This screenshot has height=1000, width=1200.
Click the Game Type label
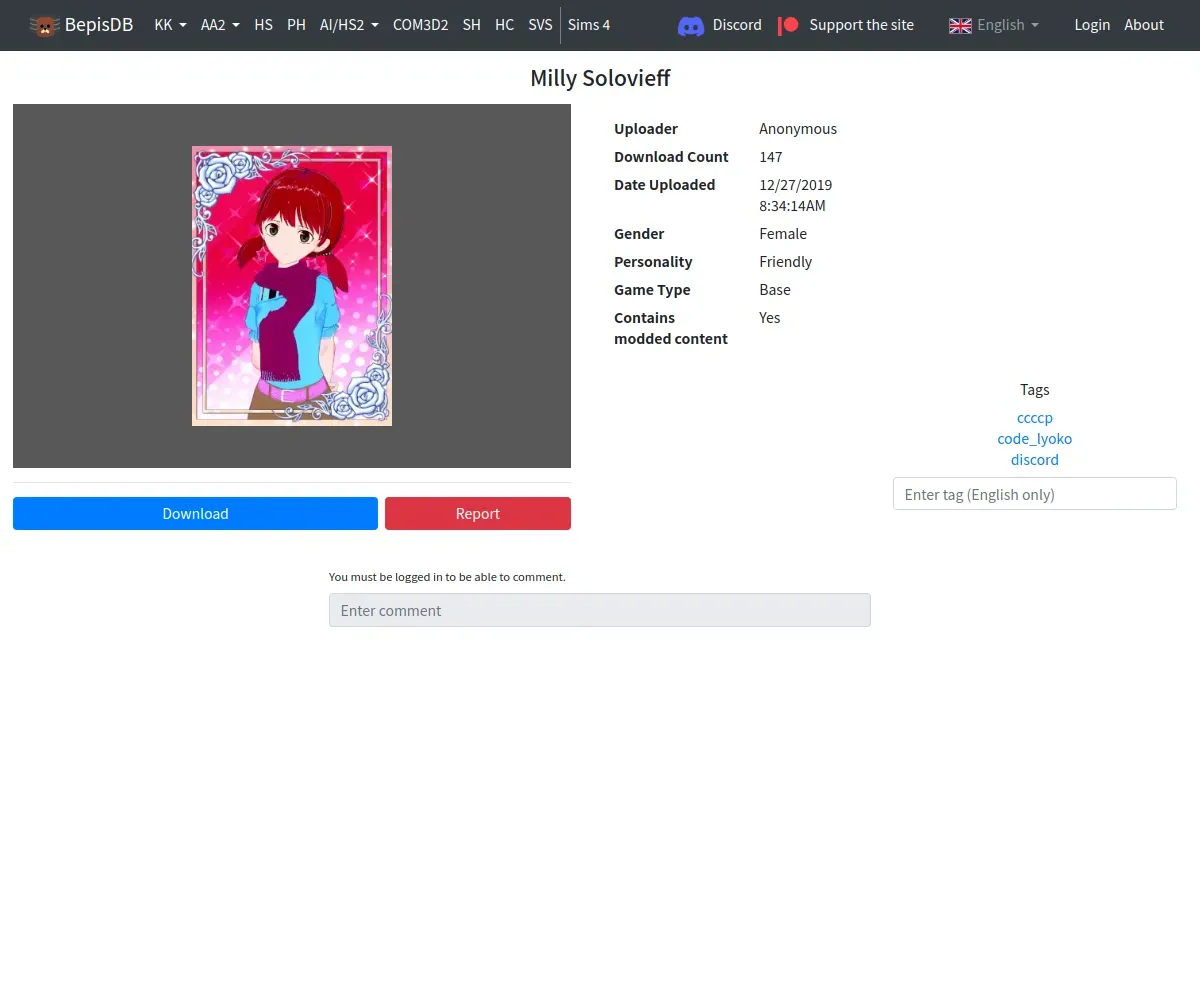(652, 290)
